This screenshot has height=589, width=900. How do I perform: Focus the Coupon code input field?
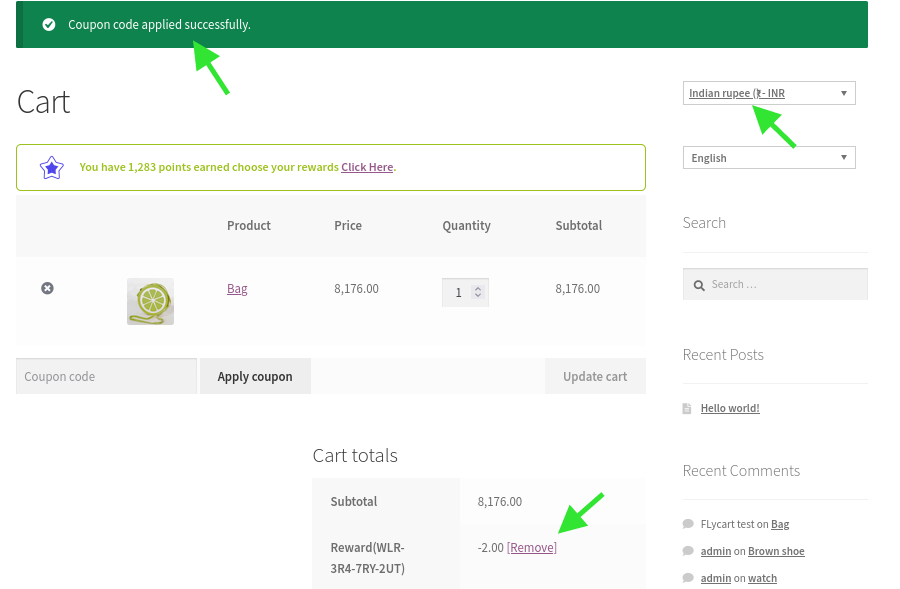click(x=107, y=377)
